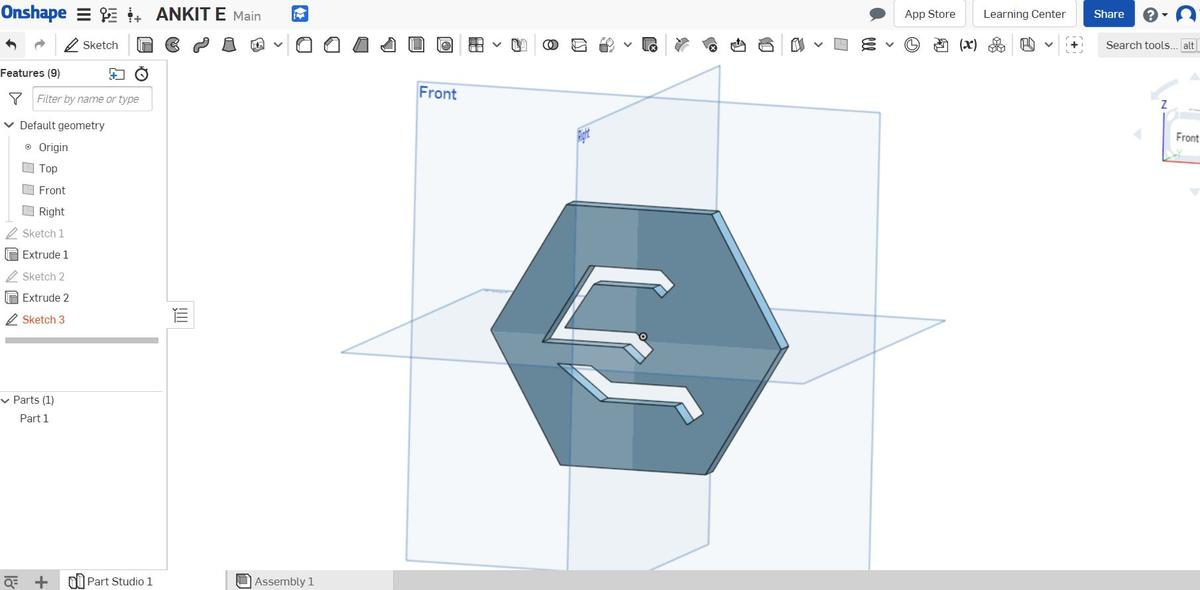Open the Help menu dropdown
1200x590 pixels.
[1156, 14]
